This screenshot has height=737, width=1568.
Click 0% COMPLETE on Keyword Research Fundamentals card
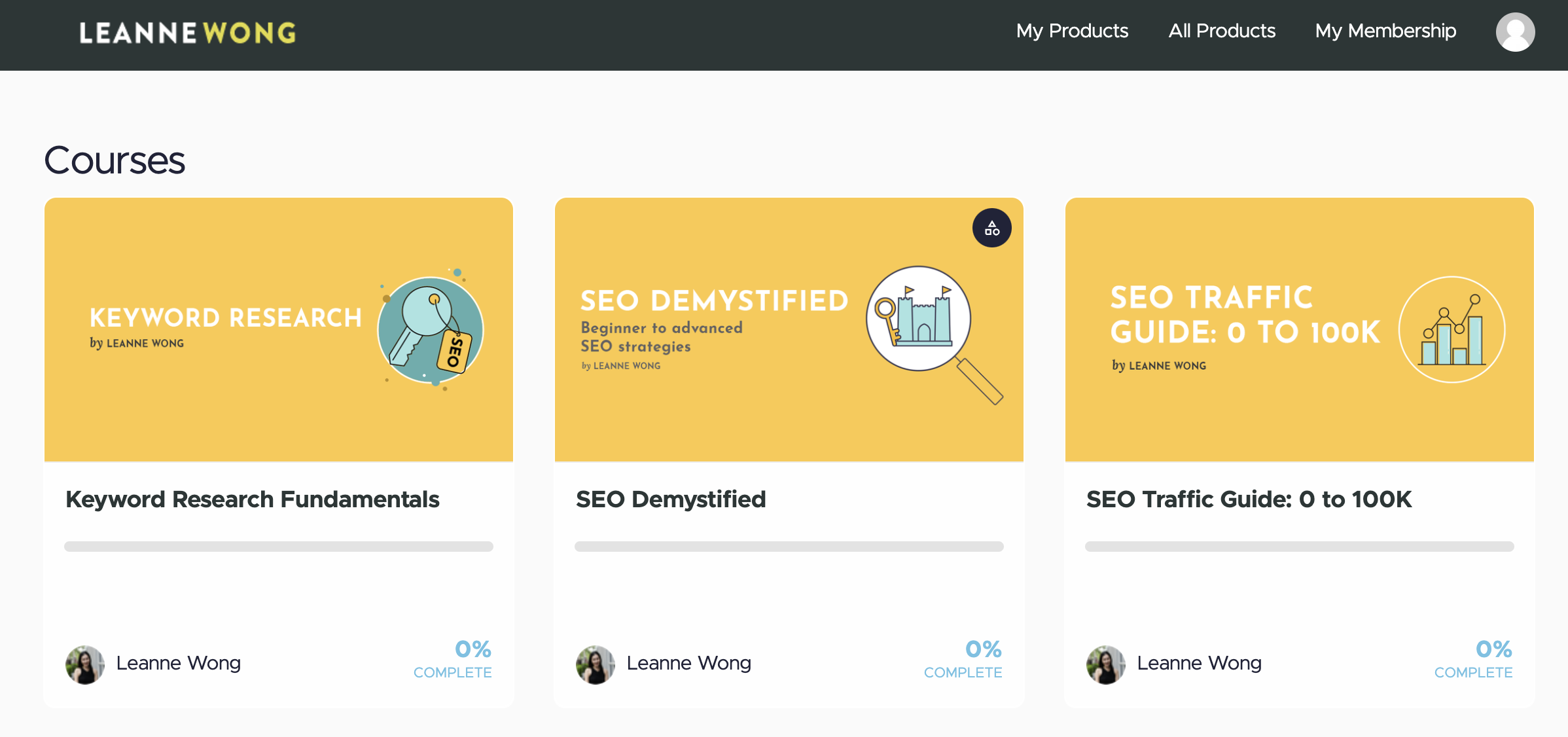coord(453,659)
